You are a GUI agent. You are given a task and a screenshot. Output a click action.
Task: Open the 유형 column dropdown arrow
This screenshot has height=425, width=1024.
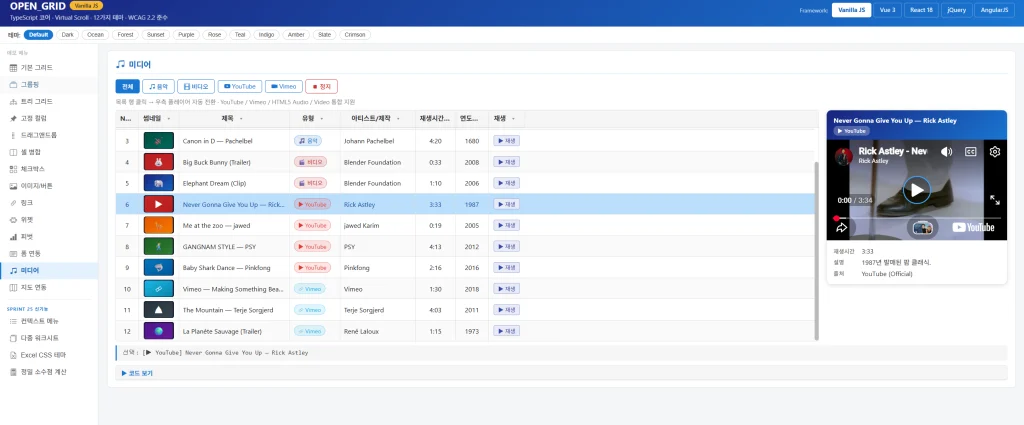click(x=321, y=119)
